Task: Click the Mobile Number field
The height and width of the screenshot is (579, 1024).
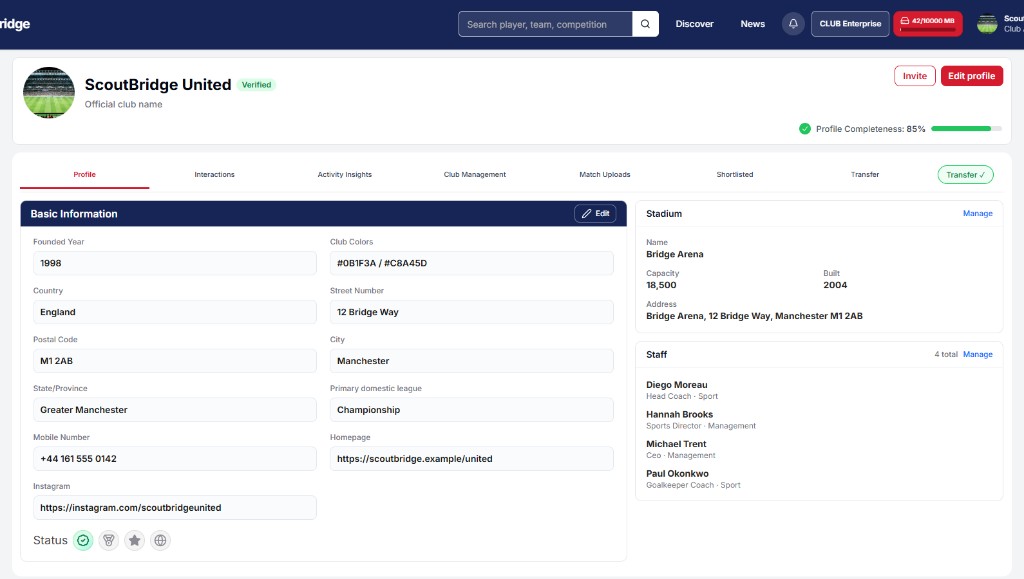Action: click(x=175, y=459)
